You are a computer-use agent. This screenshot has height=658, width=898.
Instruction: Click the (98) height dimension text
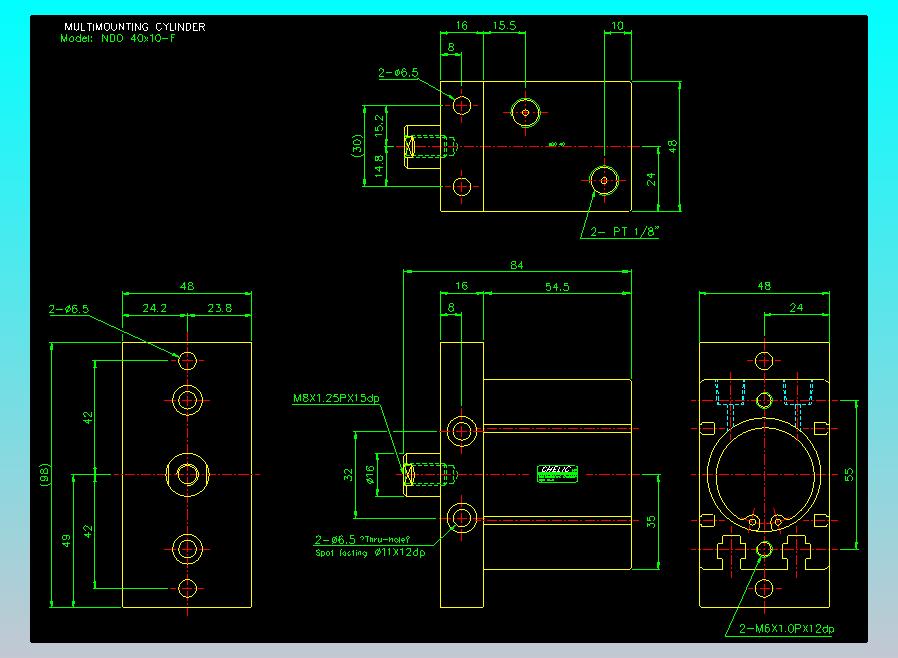(x=46, y=474)
